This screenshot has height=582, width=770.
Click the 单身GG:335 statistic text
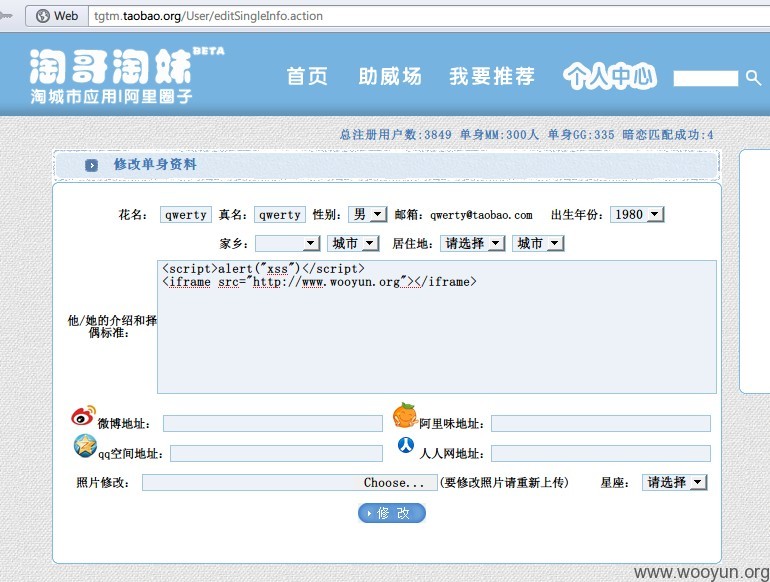pos(581,135)
